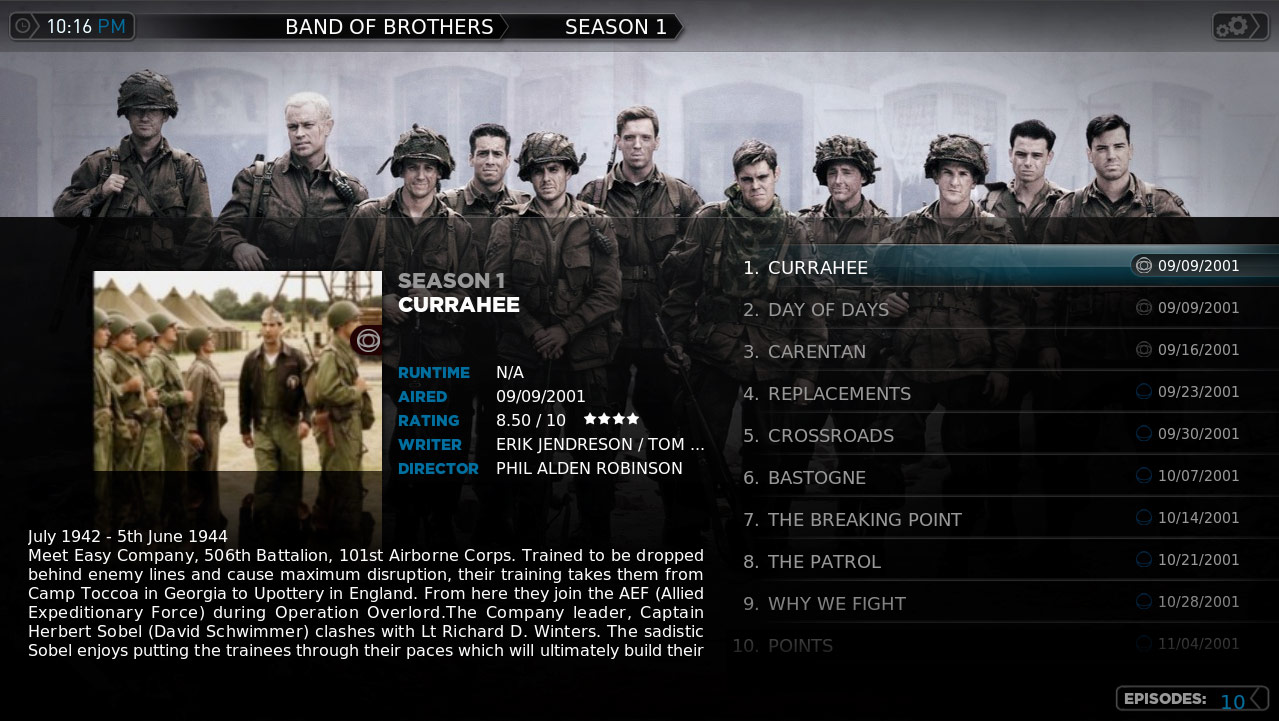The width and height of the screenshot is (1279, 721).
Task: Open the settings gear icon
Action: click(1240, 26)
